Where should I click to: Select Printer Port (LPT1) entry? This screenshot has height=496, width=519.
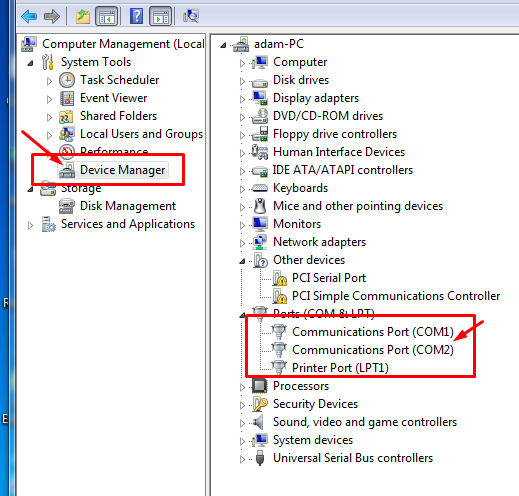click(340, 368)
